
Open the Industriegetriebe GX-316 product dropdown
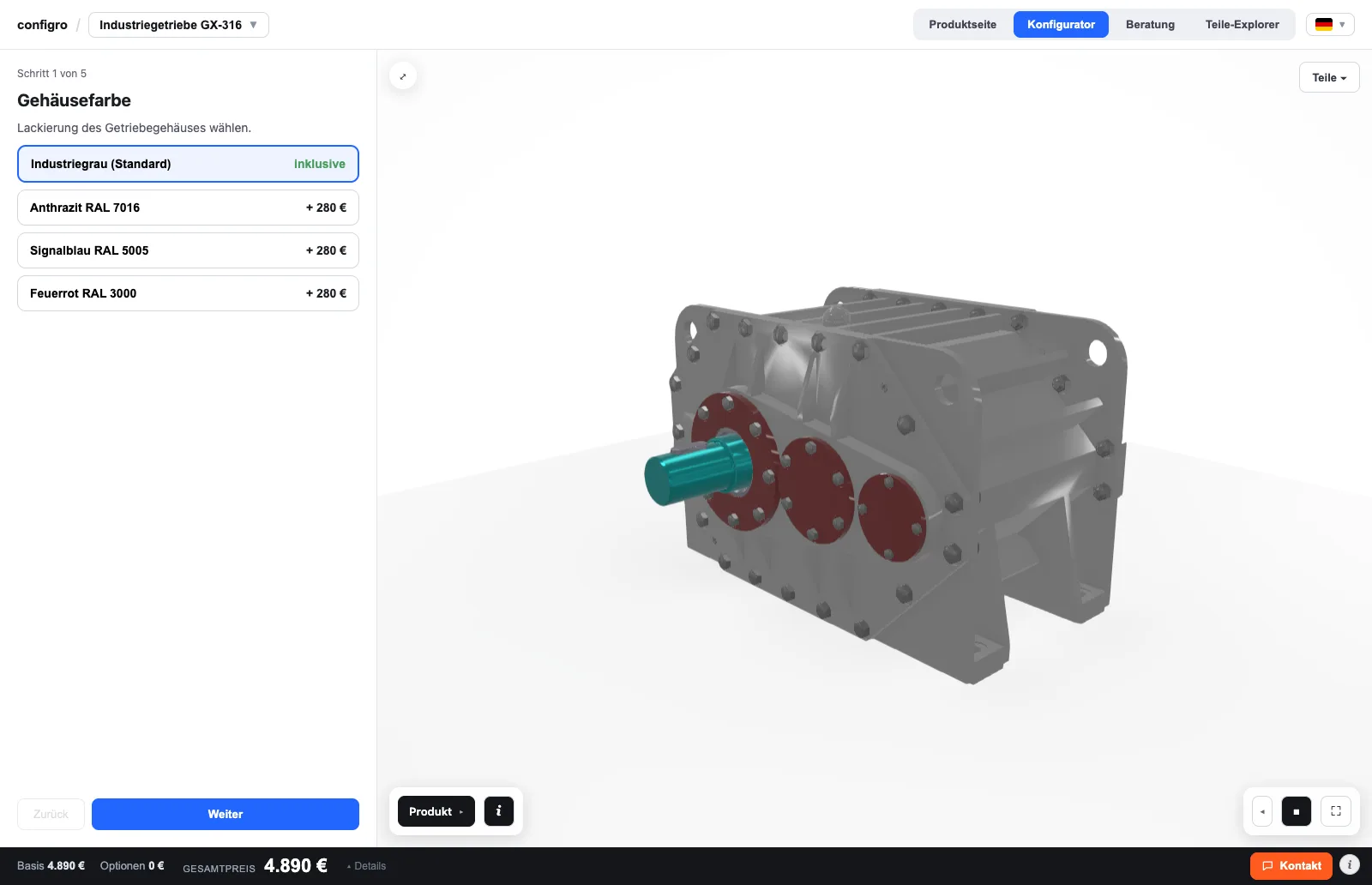[178, 25]
